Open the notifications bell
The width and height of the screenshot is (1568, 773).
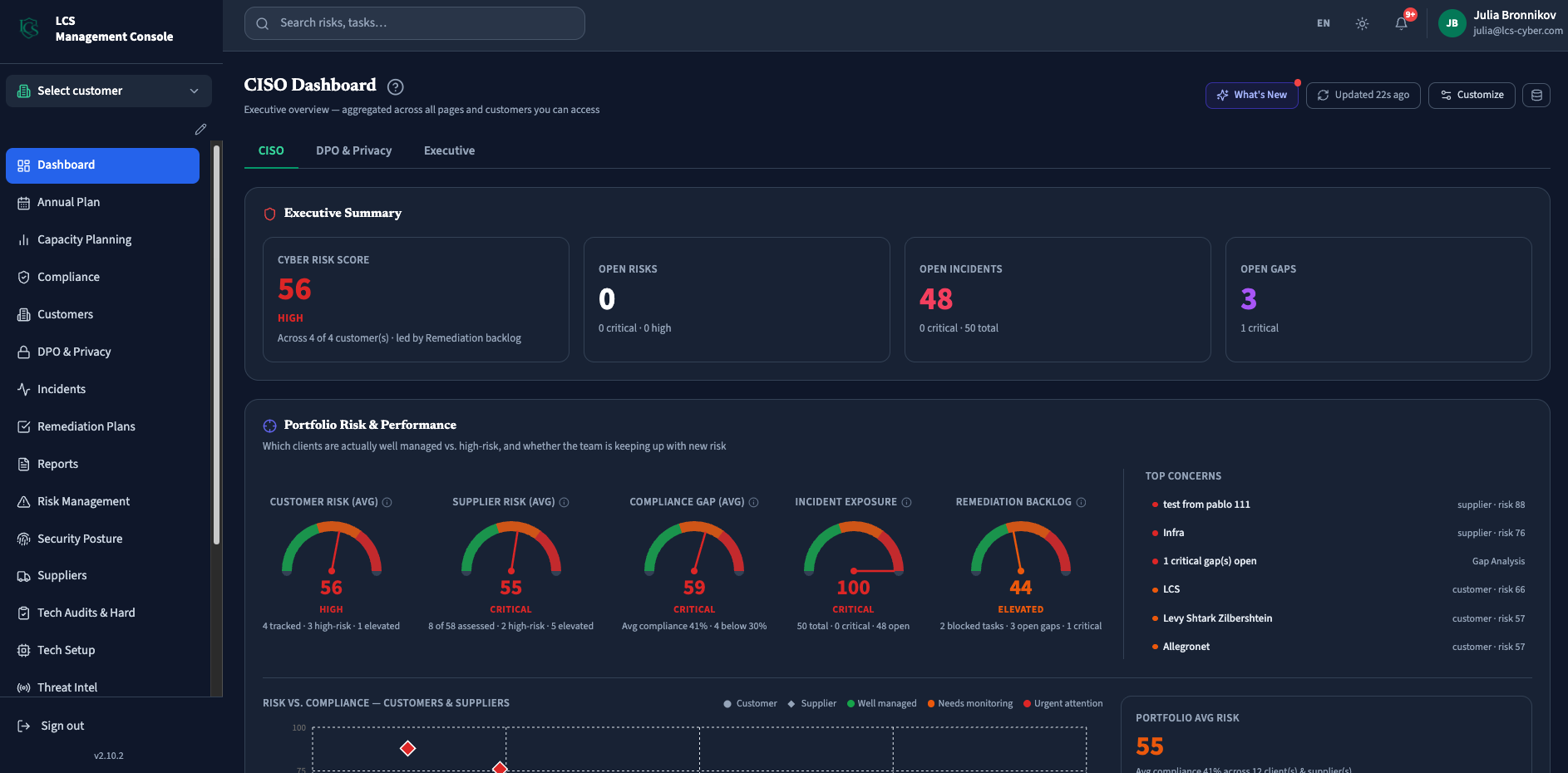(1402, 23)
